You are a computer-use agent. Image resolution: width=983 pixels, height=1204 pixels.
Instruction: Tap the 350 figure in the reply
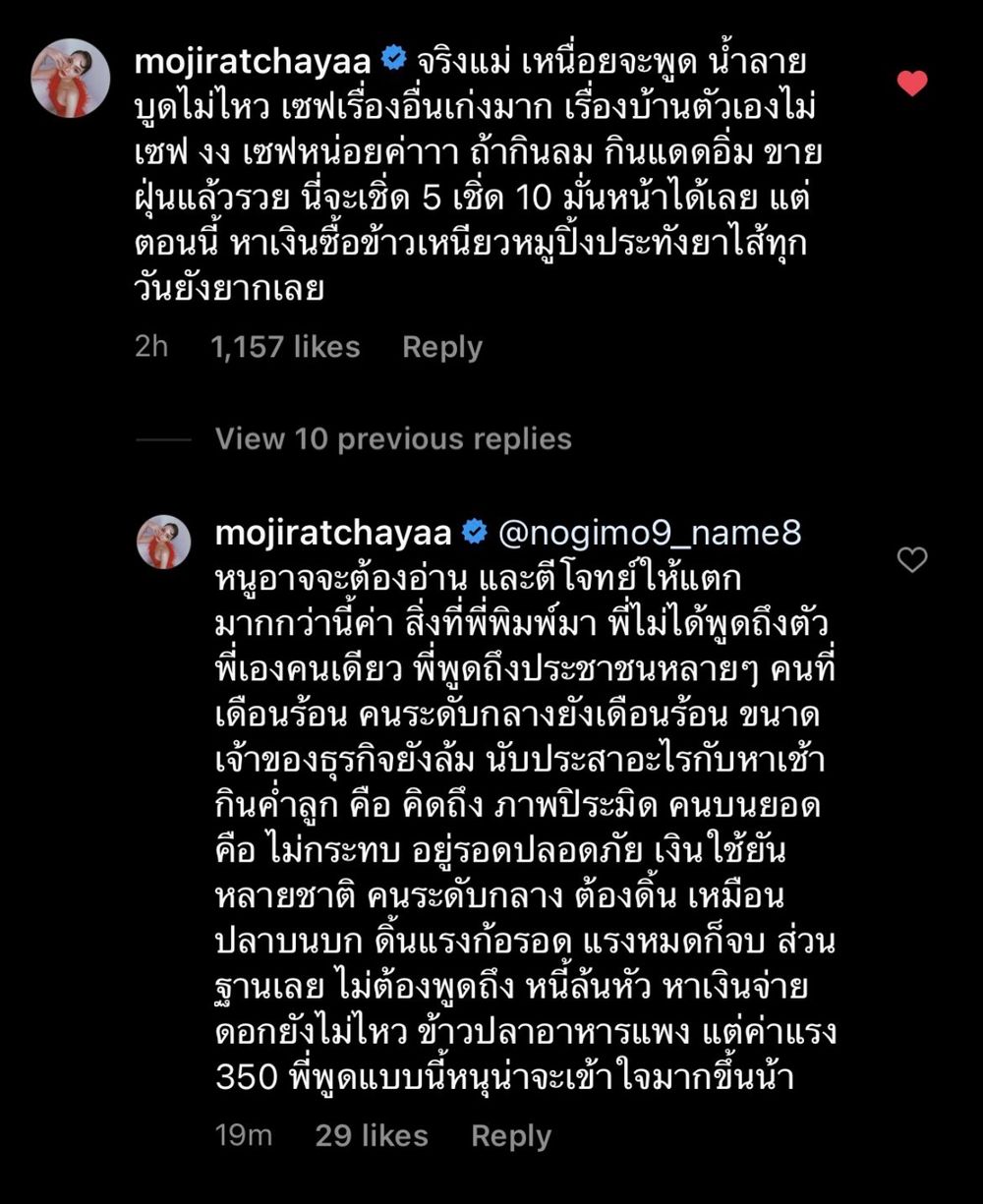pos(246,1079)
